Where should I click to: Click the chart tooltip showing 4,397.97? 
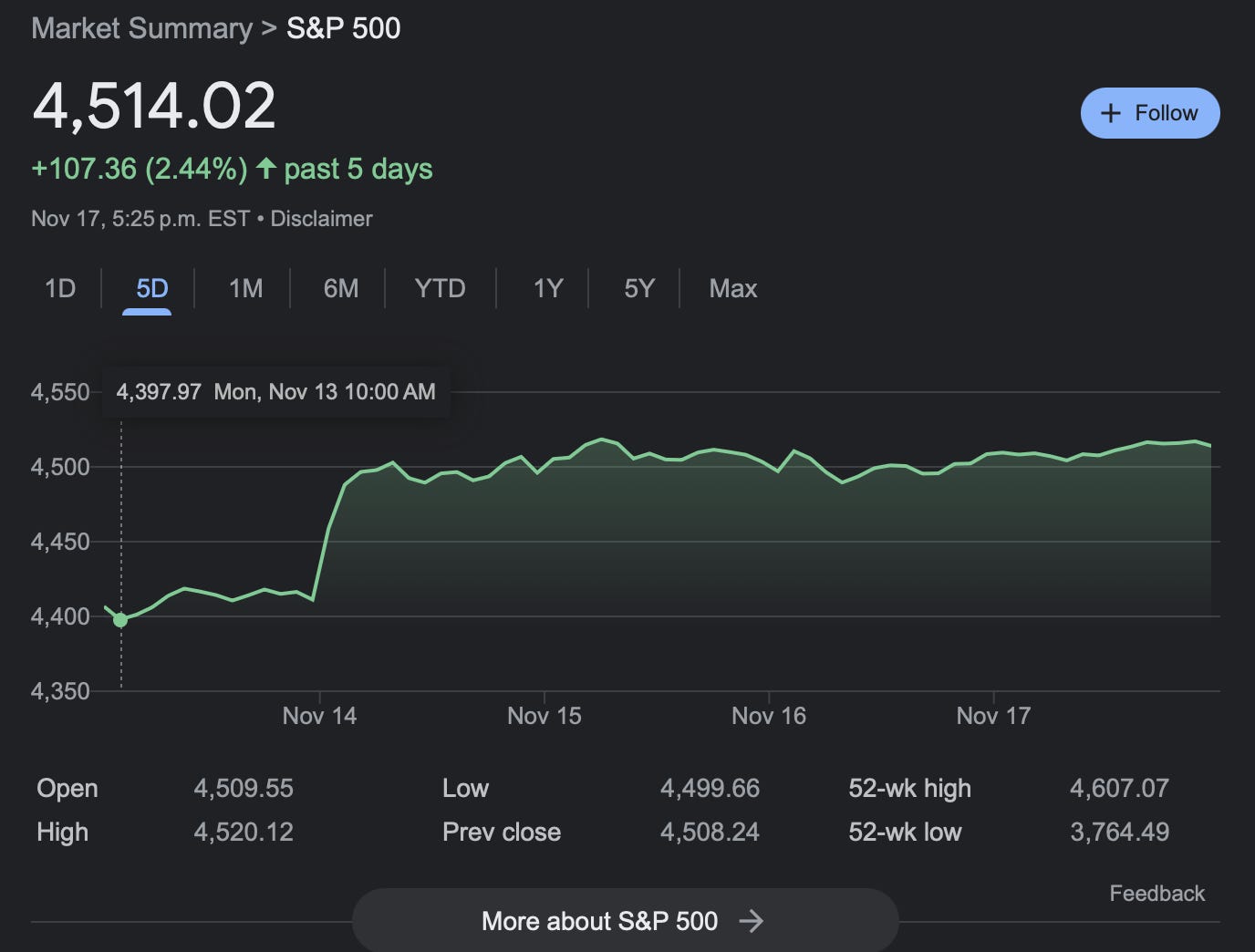point(275,392)
